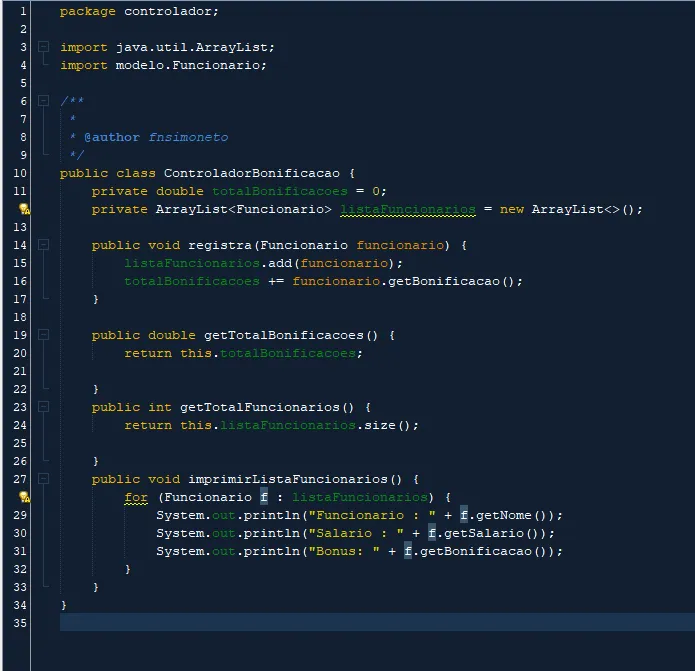Click line number 20 in the gutter
The height and width of the screenshot is (671, 695).
tap(22, 353)
